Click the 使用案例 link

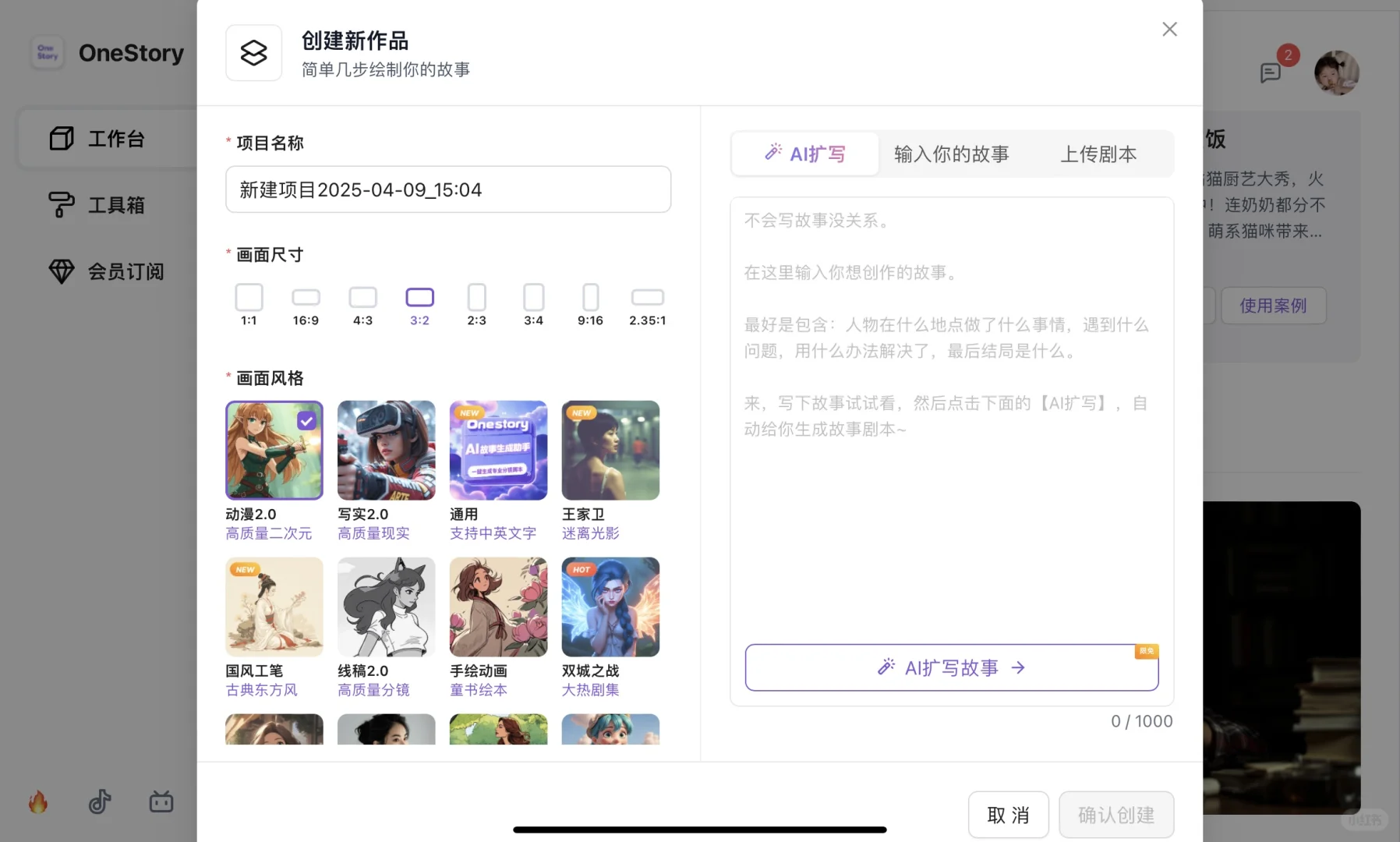point(1272,306)
